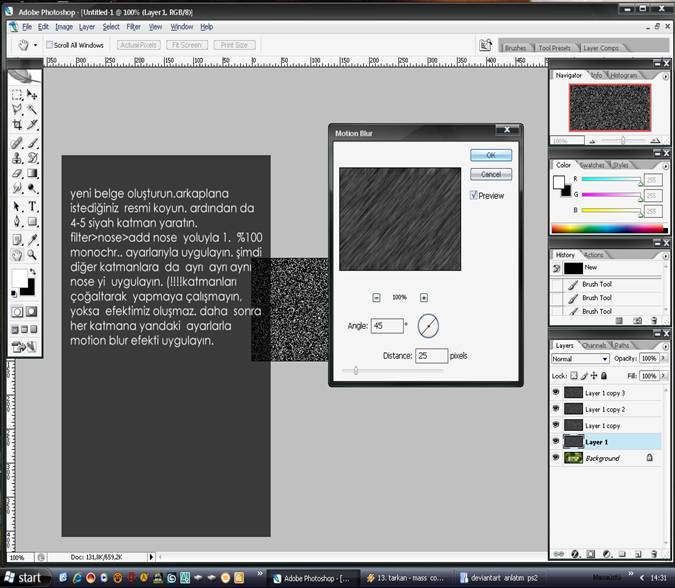Toggle visibility of Layer 1

point(556,442)
